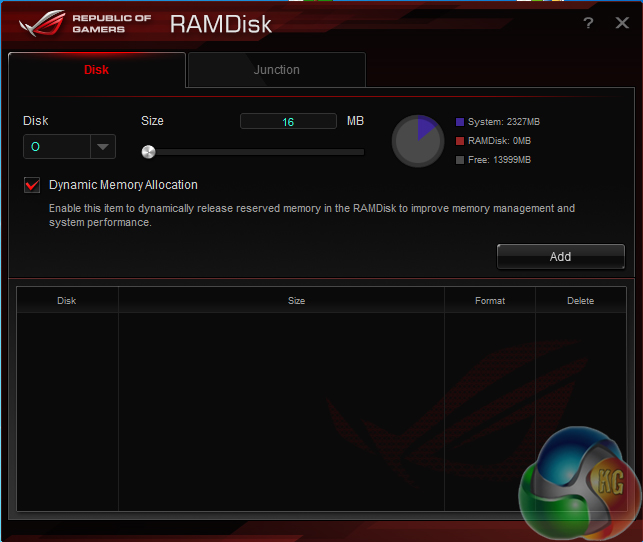Click the red RAMDisk color swatch
643x542 pixels.
point(460,141)
